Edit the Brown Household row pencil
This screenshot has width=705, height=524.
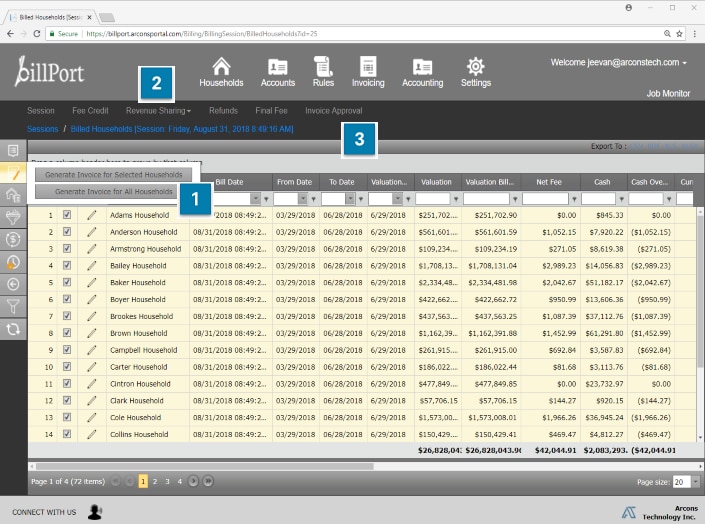coord(92,333)
